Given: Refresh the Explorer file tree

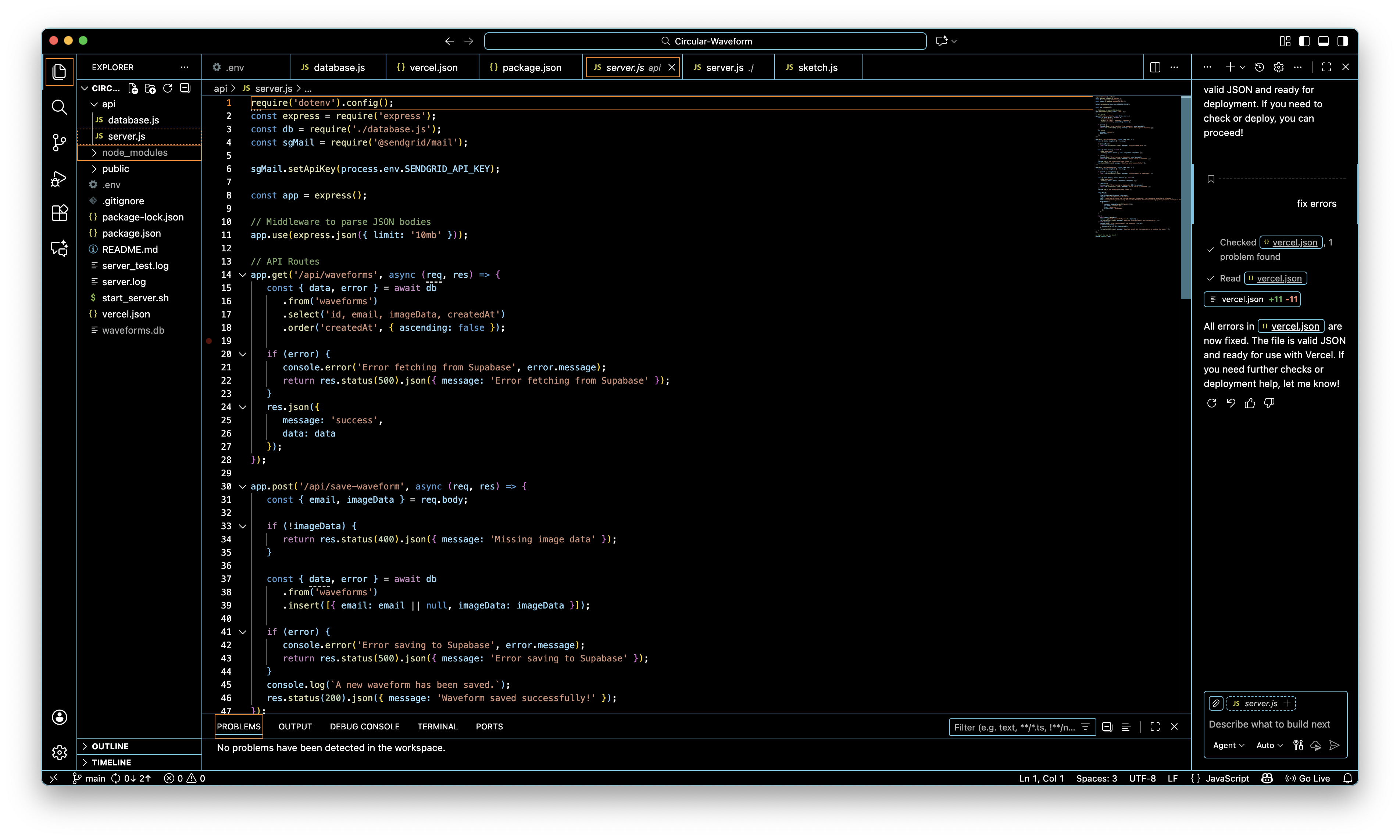Looking at the screenshot, I should (x=168, y=88).
